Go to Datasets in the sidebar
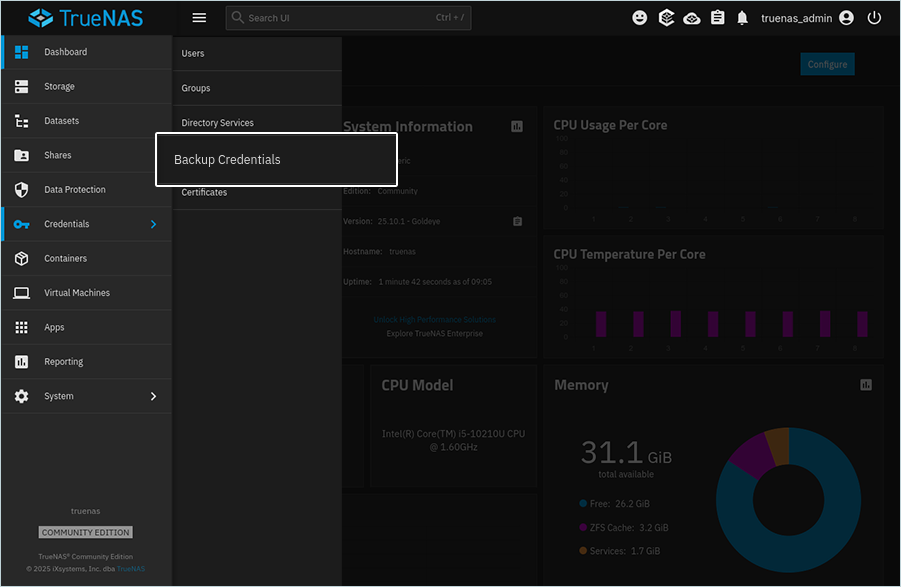Viewport: 901px width, 587px height. [86, 121]
